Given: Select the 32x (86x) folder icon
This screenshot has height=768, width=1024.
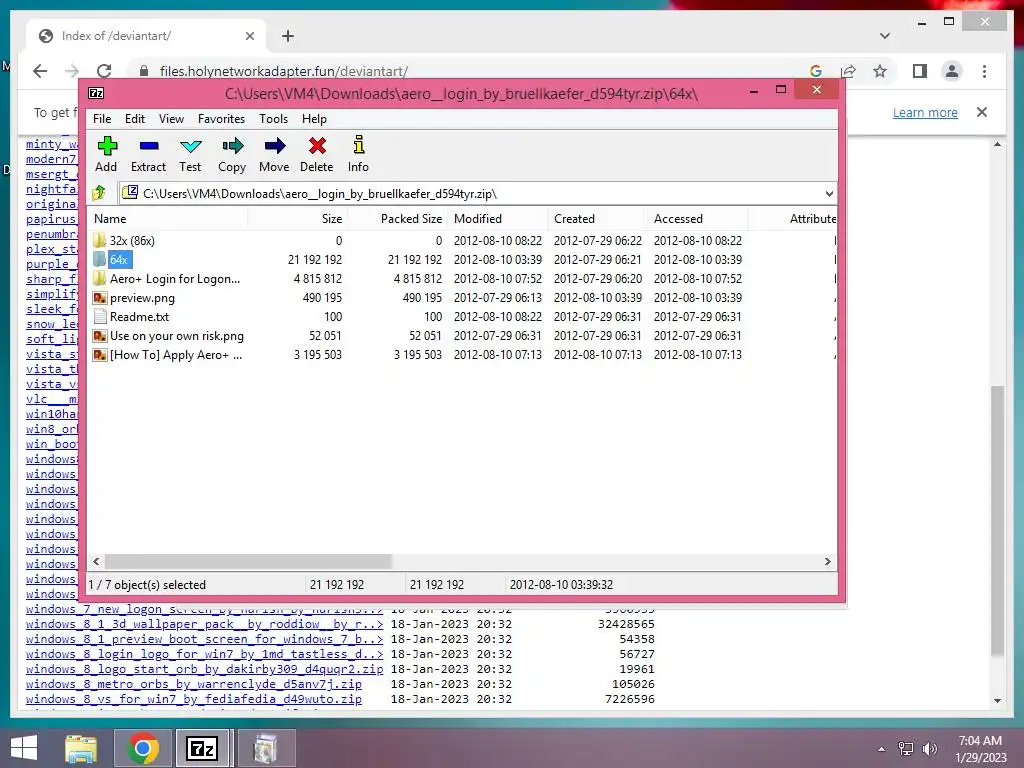Looking at the screenshot, I should (99, 240).
